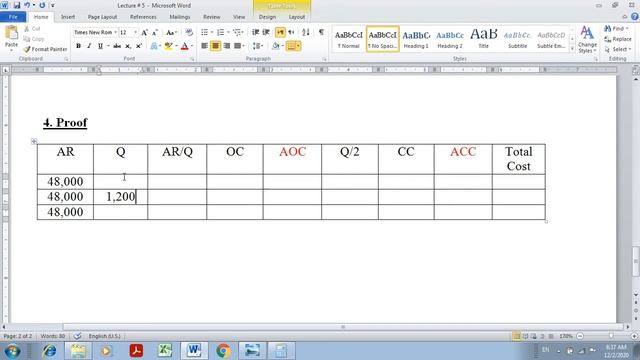640x360 pixels.
Task: Click the Redo icon in Quick Access Toolbar
Action: [x=42, y=5]
